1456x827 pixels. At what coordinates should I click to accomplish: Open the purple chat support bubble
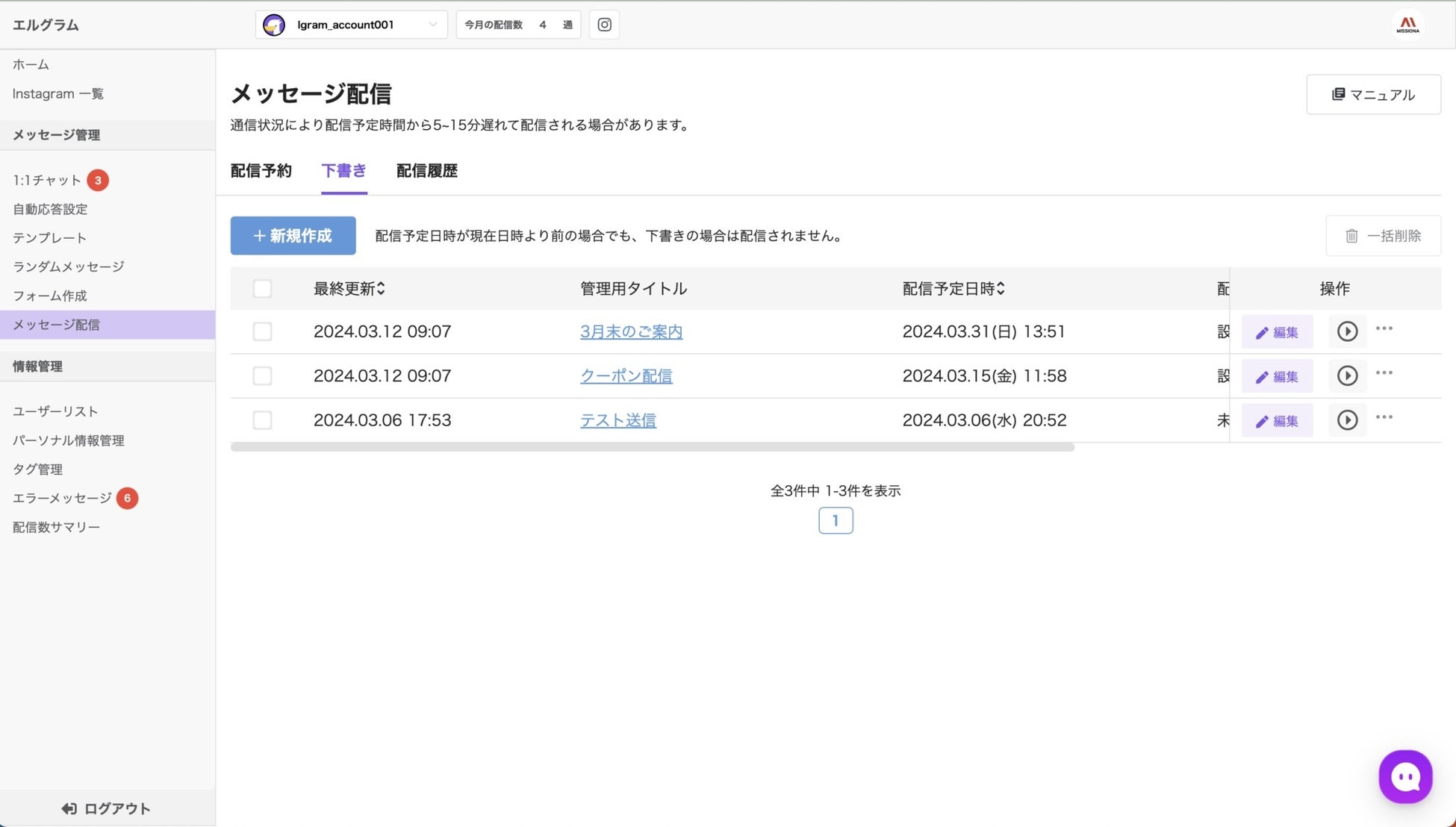click(x=1404, y=777)
